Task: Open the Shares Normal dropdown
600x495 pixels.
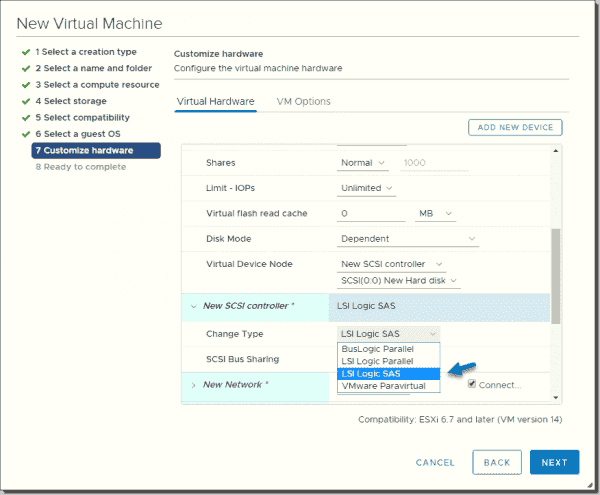Action: click(x=363, y=163)
